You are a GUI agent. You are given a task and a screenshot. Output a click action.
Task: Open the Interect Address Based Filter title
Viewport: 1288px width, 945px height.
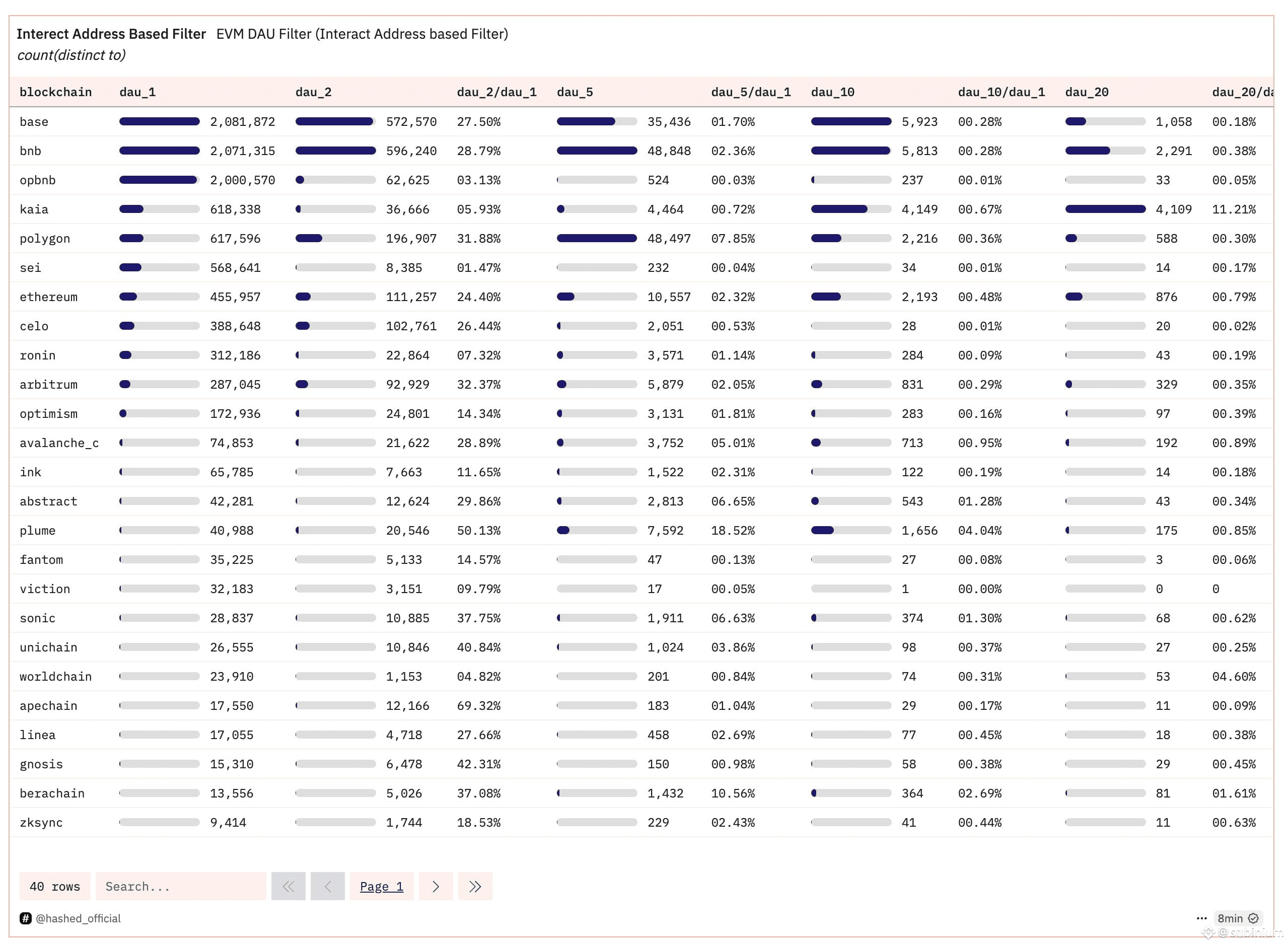[x=111, y=34]
